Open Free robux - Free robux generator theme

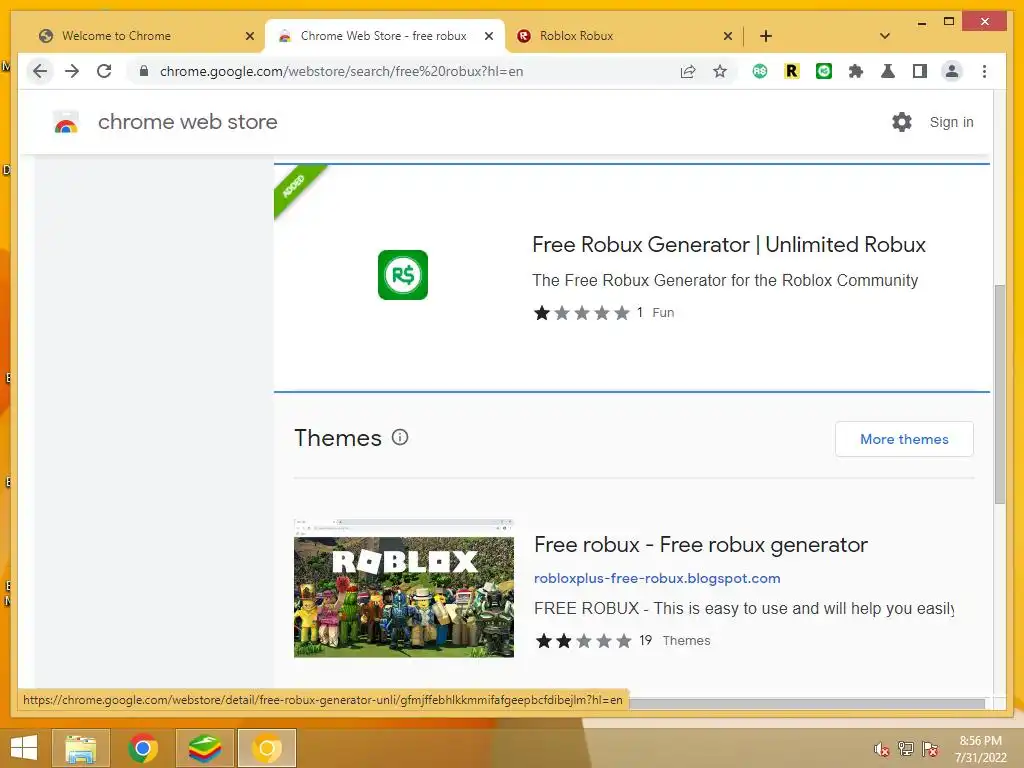coord(701,545)
